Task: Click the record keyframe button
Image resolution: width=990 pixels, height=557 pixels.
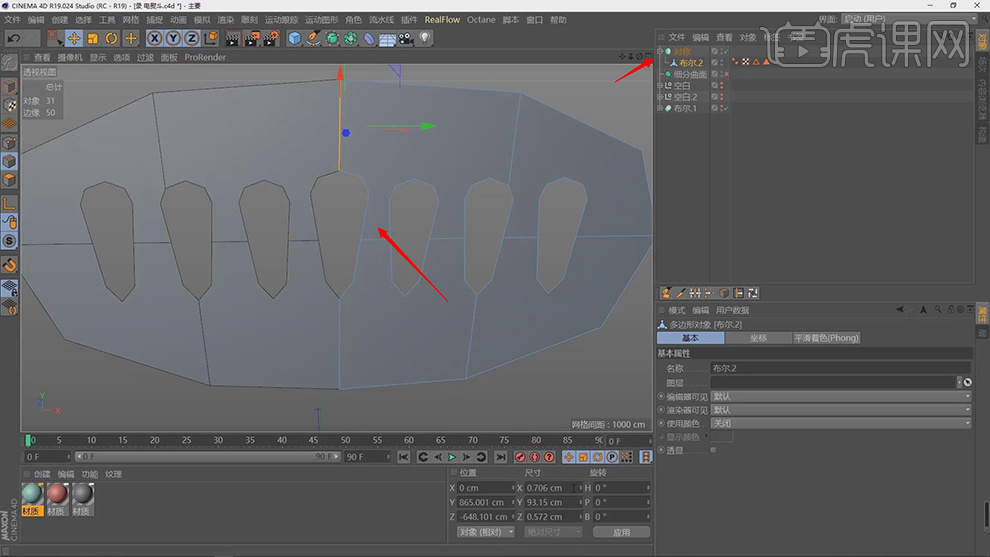Action: (x=520, y=457)
